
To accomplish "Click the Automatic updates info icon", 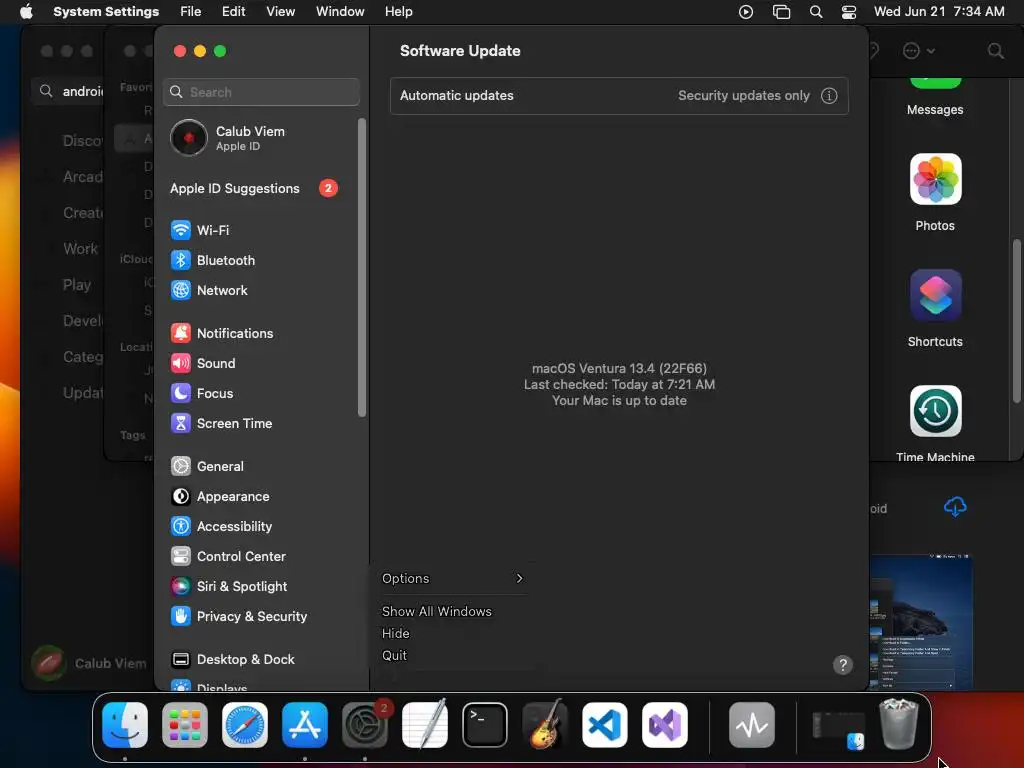I will click(x=829, y=95).
